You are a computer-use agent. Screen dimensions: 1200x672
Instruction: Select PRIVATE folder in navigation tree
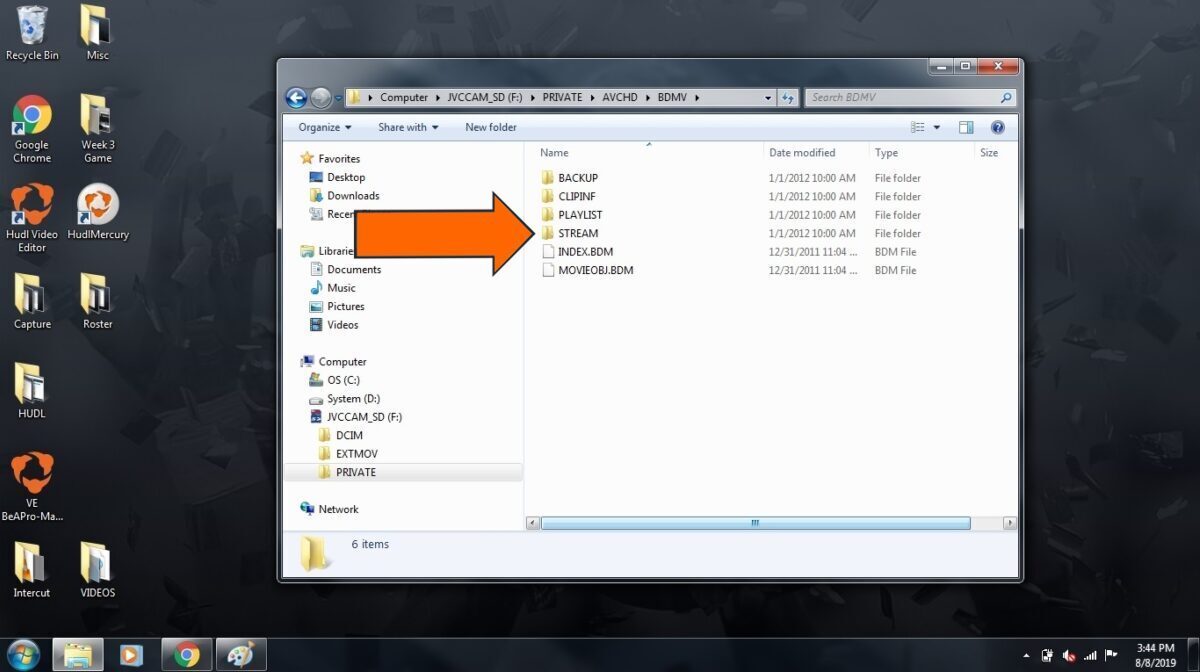[x=356, y=472]
